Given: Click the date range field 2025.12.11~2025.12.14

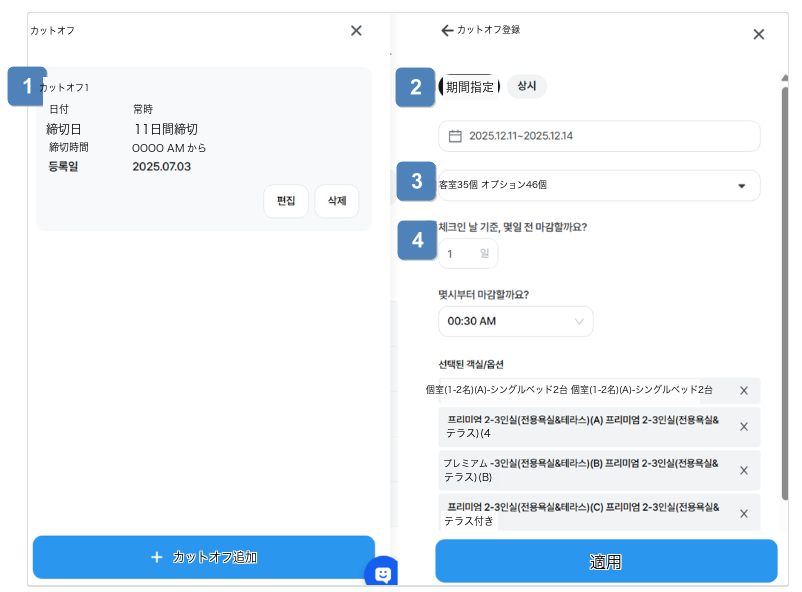Looking at the screenshot, I should (x=599, y=136).
